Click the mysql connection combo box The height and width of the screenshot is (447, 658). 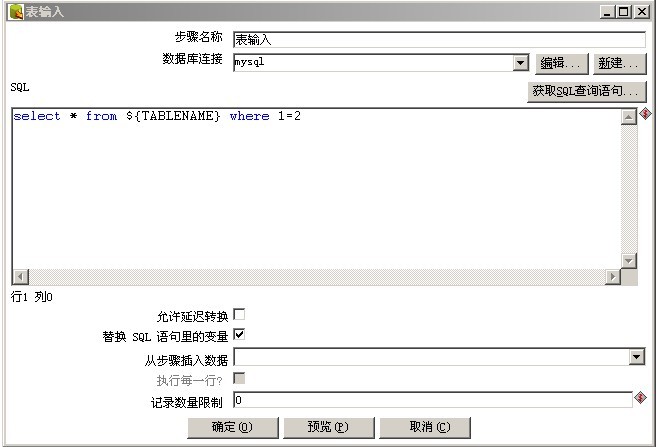pyautogui.click(x=381, y=63)
